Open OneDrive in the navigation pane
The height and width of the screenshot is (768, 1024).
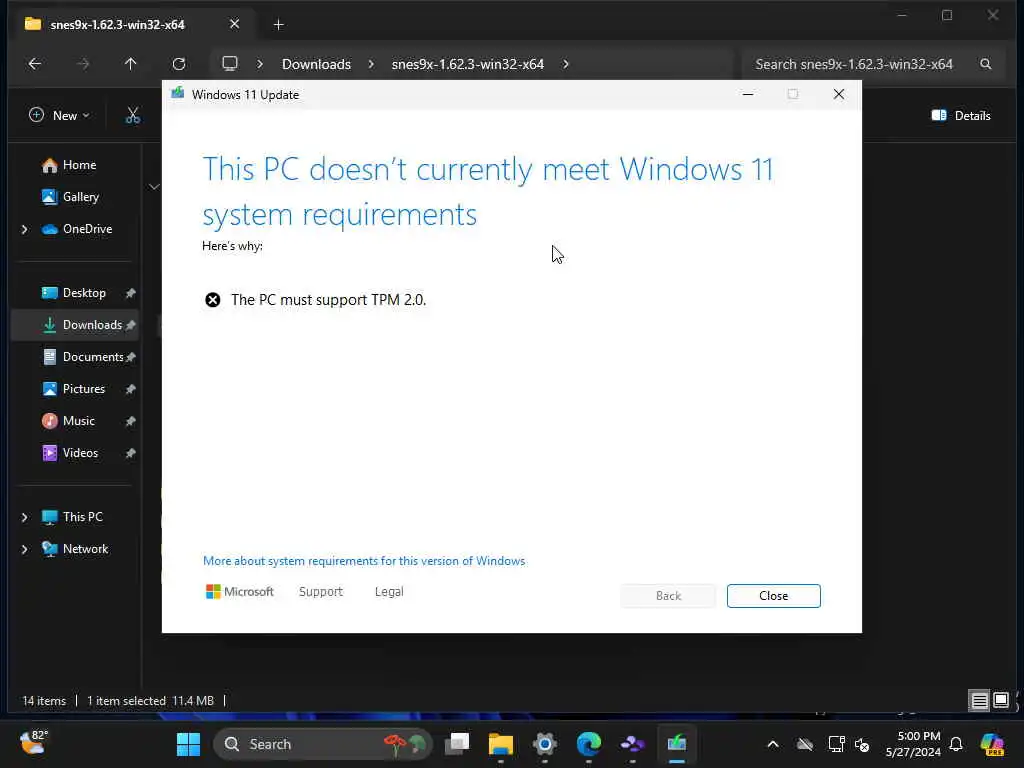(x=78, y=229)
